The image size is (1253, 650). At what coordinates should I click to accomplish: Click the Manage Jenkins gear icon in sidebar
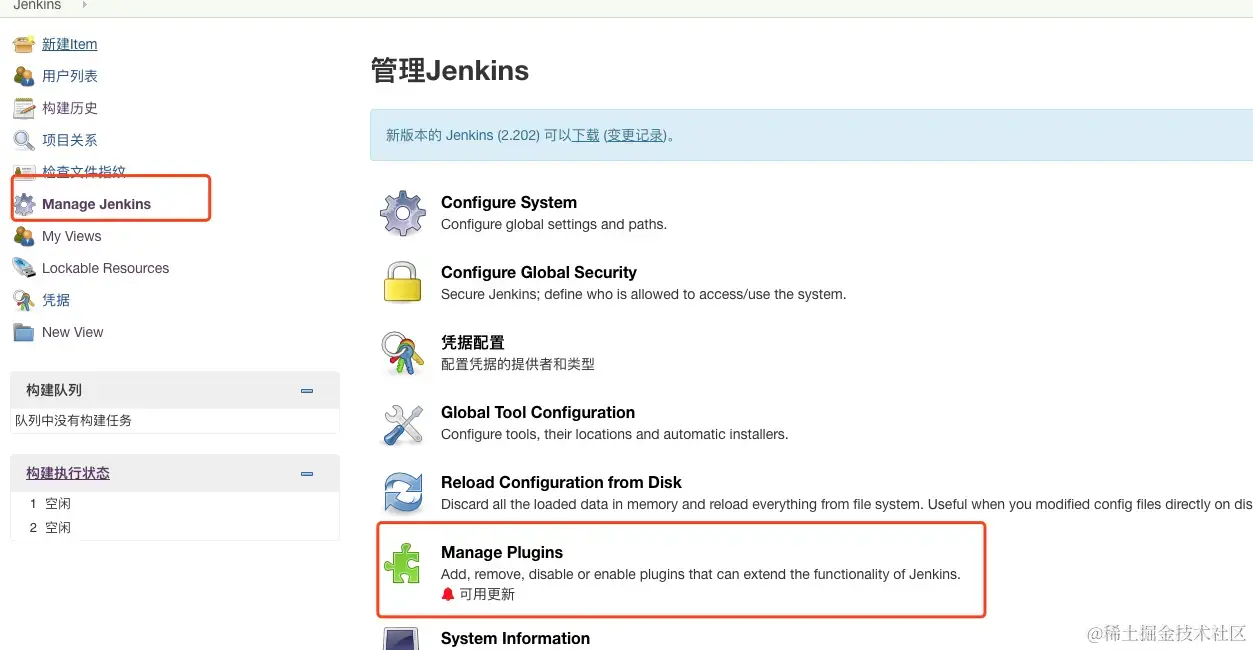(x=24, y=204)
